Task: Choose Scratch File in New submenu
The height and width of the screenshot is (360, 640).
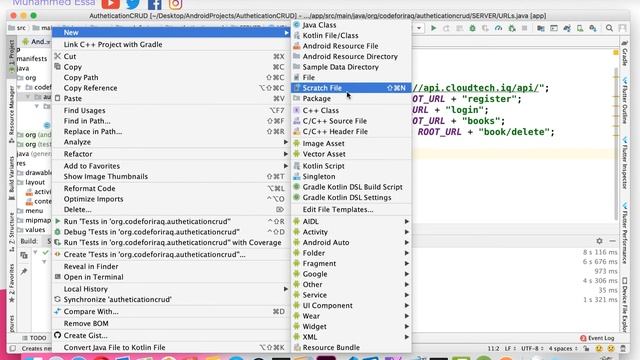Action: click(351, 88)
